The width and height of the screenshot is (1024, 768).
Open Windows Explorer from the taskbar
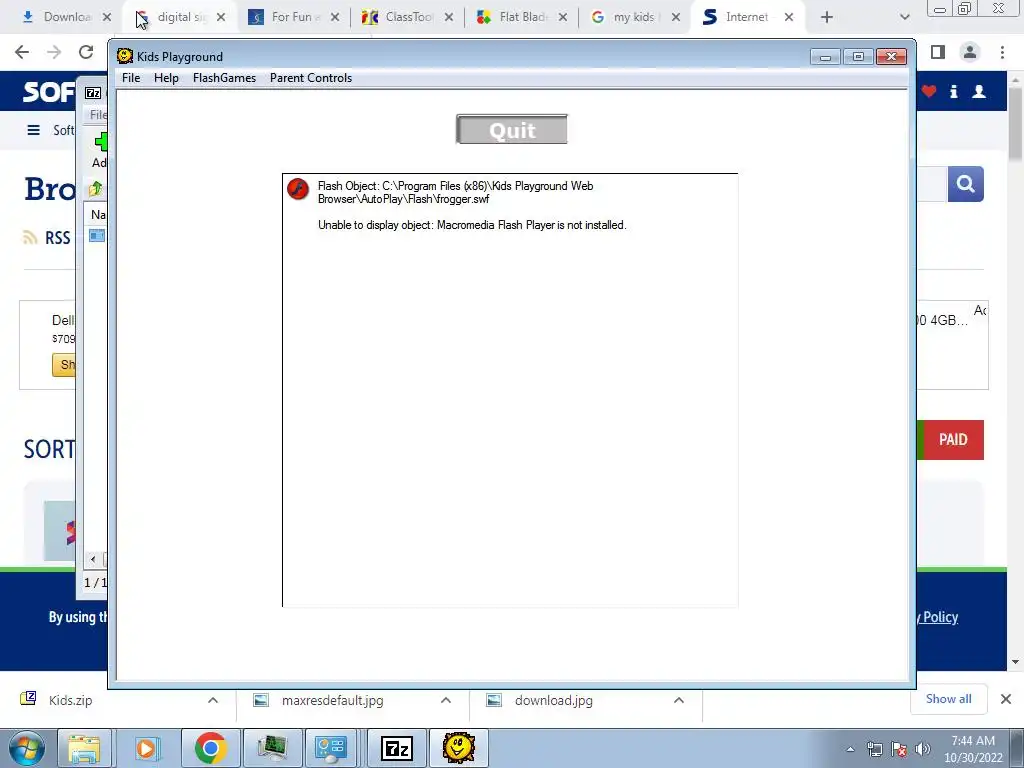click(84, 748)
